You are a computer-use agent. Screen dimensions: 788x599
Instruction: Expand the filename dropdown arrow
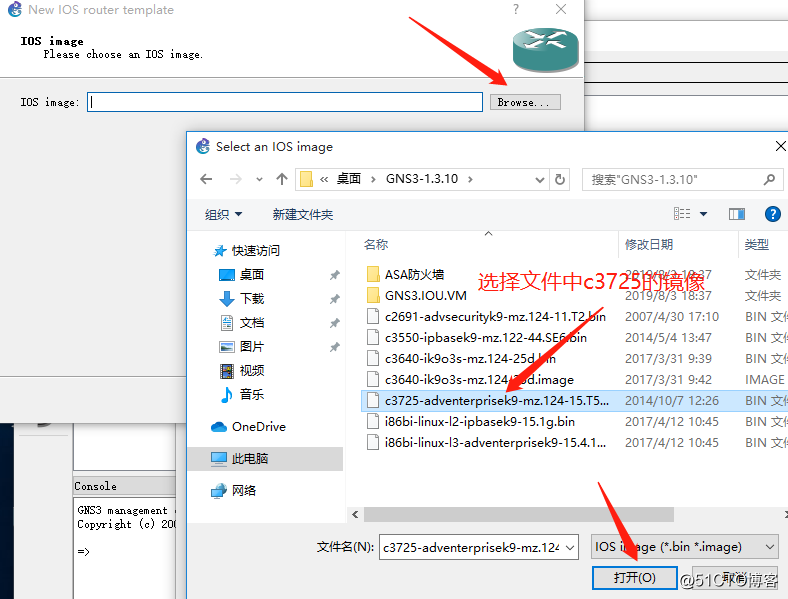coord(570,547)
